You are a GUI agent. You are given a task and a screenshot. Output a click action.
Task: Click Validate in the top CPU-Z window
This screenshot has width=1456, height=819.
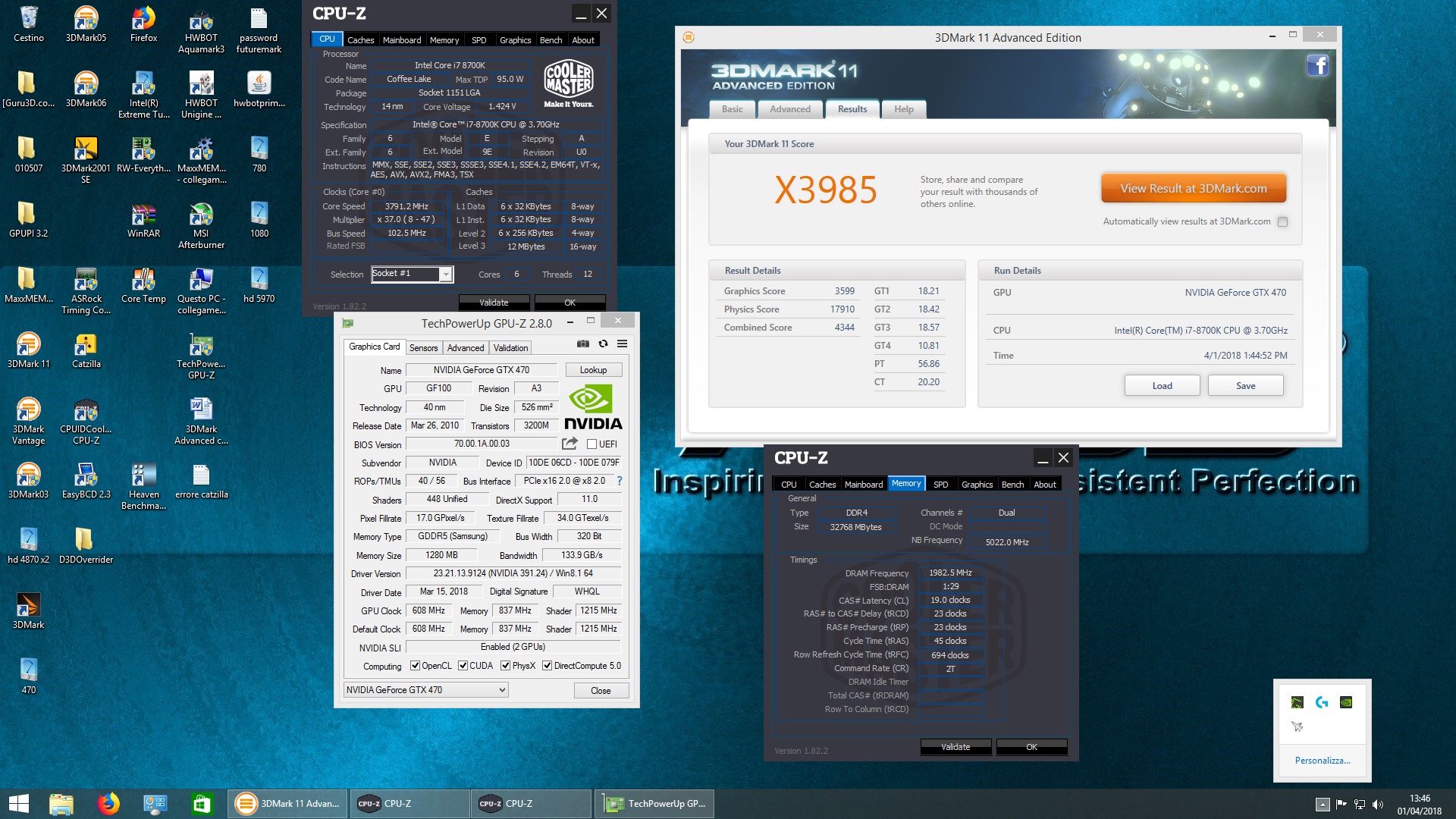[494, 303]
